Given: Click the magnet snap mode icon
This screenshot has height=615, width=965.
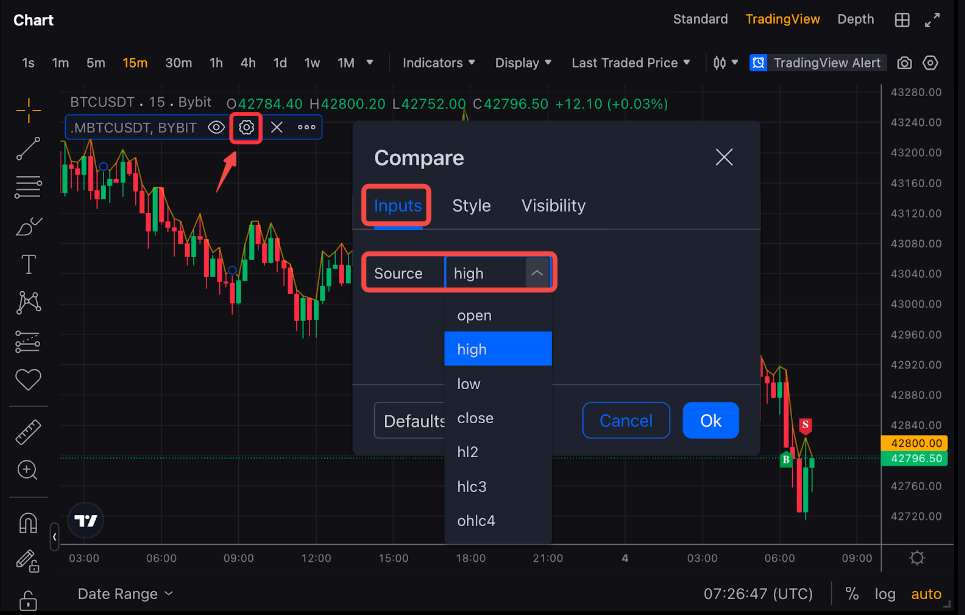Looking at the screenshot, I should pyautogui.click(x=28, y=523).
